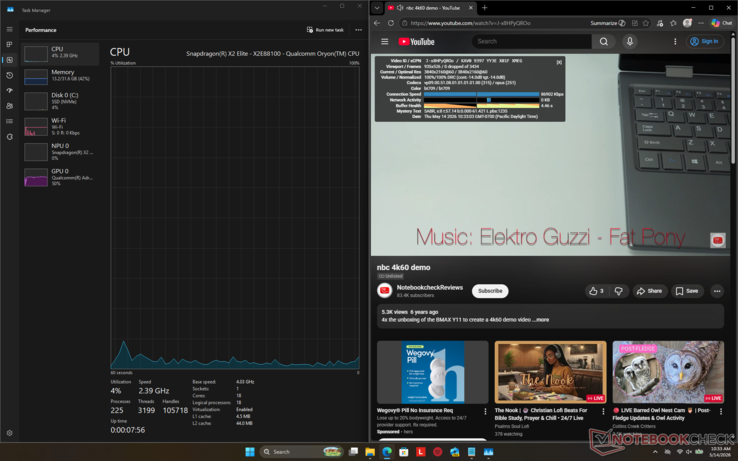Viewport: 738px width, 461px height.
Task: Click the voice search microphone icon
Action: pyautogui.click(x=630, y=41)
